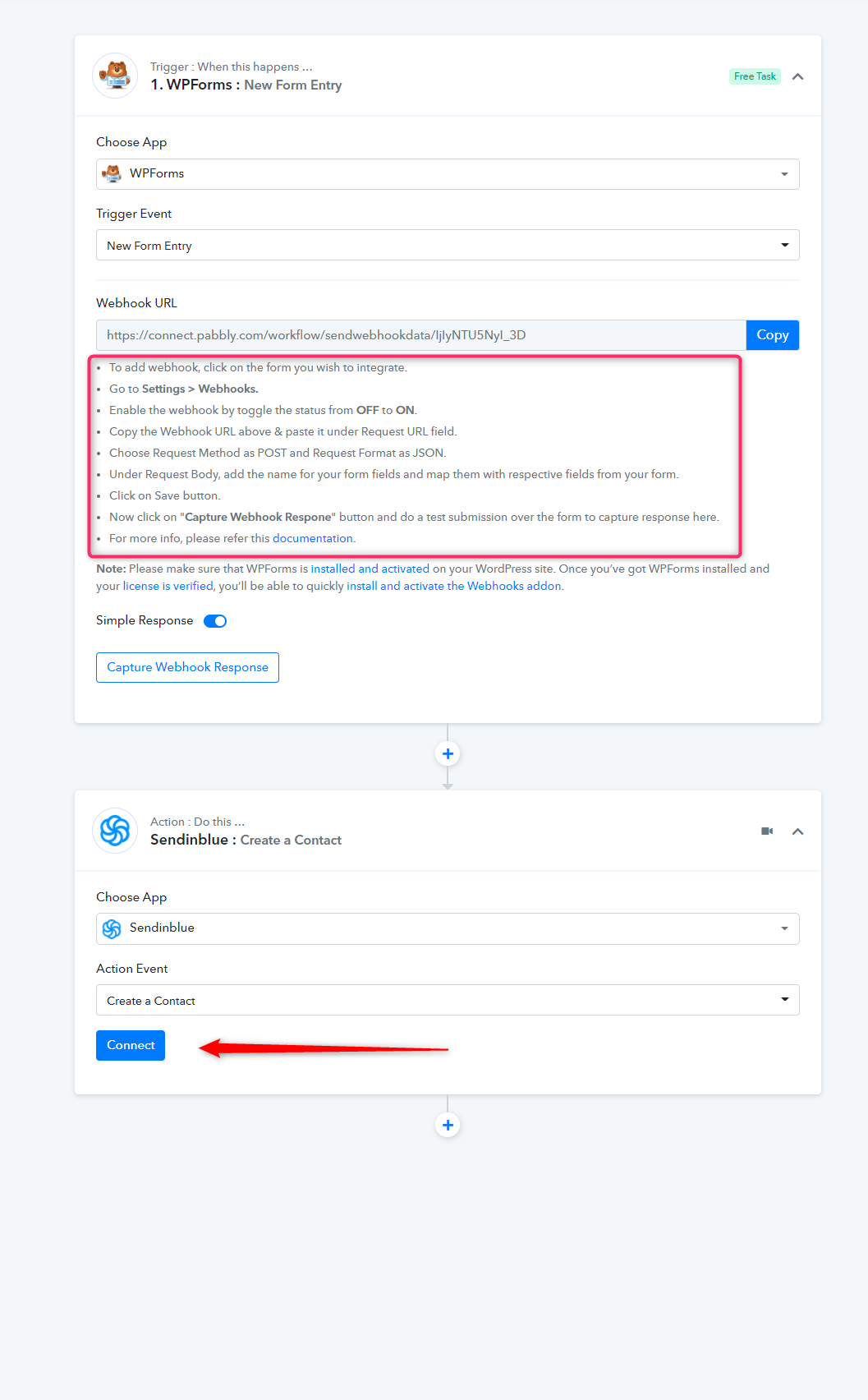The image size is (868, 1400).
Task: Click the Sendinblue logo in action header
Action: point(115,831)
